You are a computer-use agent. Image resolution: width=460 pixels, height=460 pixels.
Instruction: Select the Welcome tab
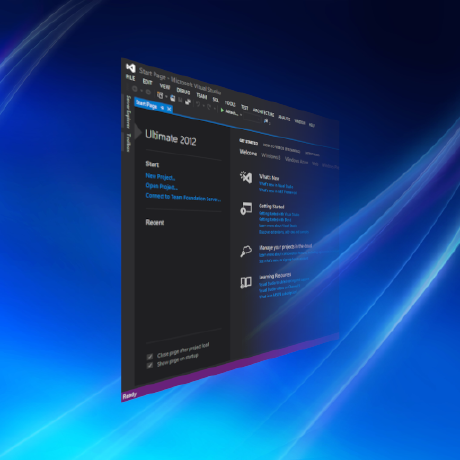(248, 153)
